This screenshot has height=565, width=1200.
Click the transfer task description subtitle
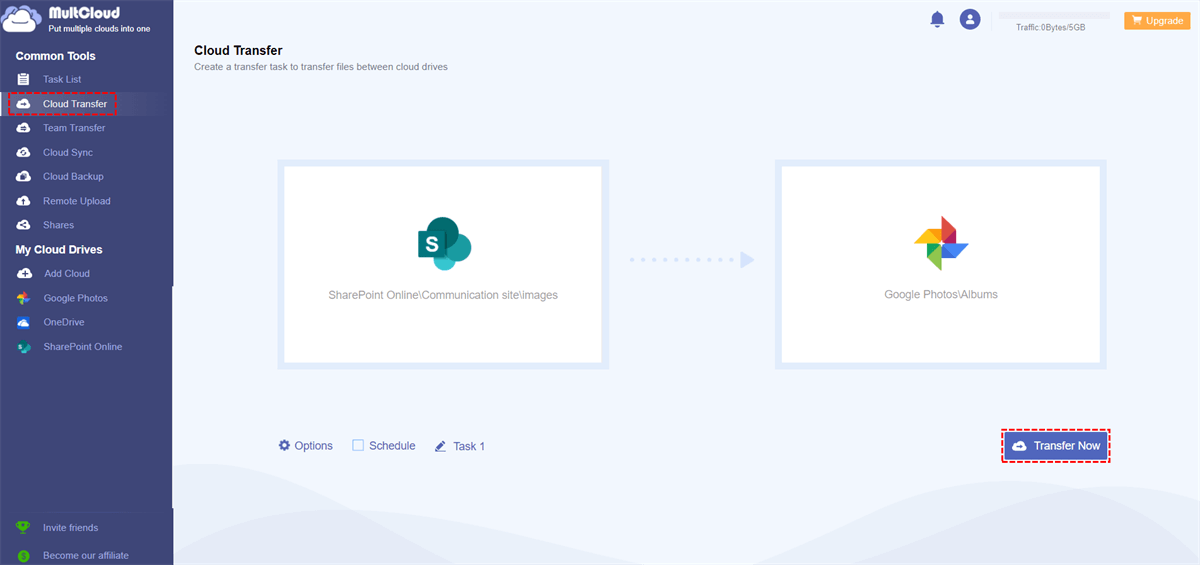click(321, 67)
